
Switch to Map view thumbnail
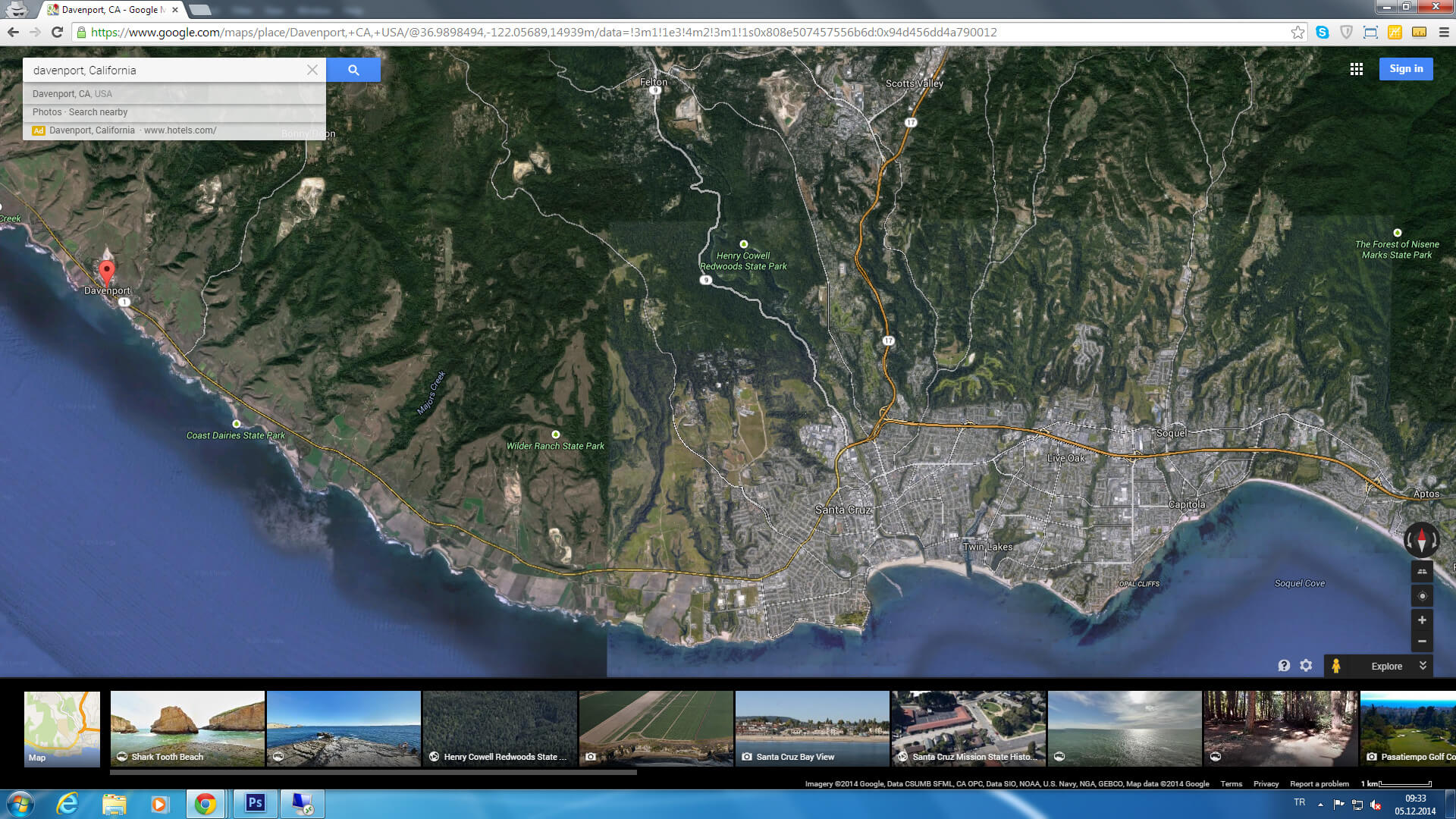(x=62, y=729)
